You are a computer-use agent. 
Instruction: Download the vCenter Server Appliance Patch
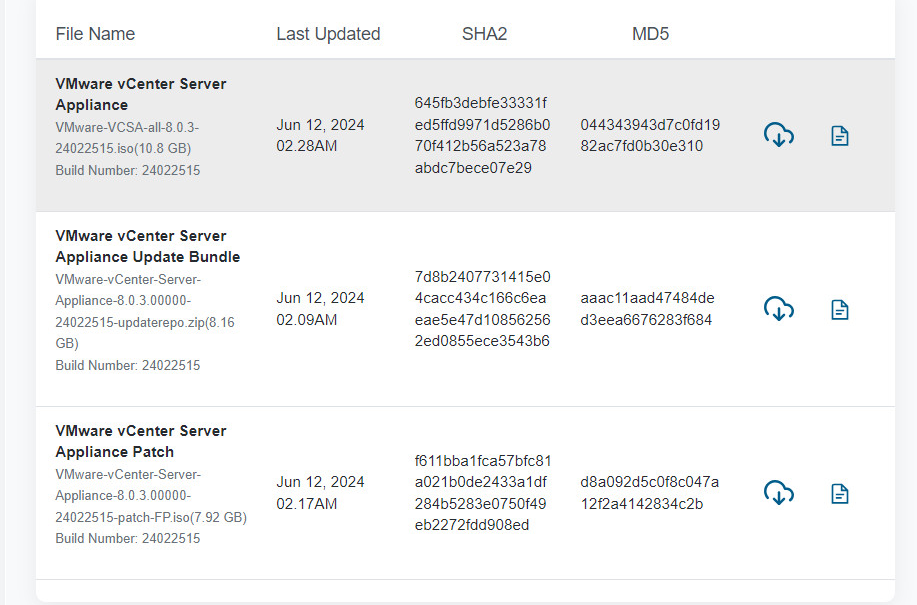click(778, 493)
